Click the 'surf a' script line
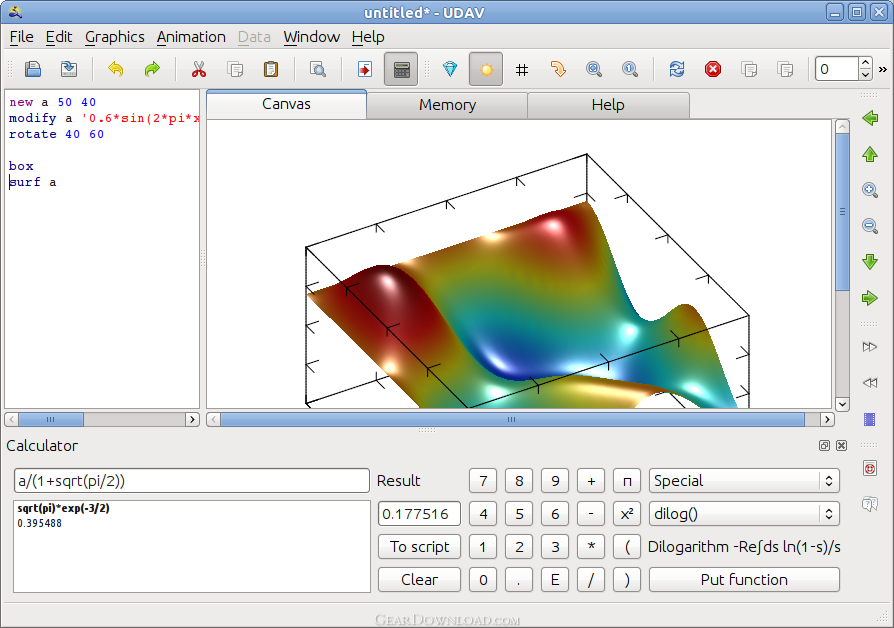 pos(32,182)
